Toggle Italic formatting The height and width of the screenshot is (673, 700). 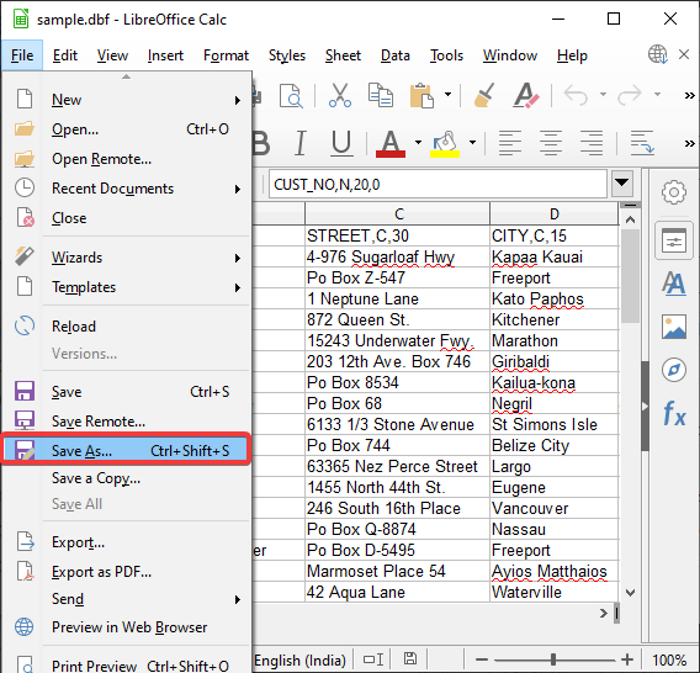point(299,143)
